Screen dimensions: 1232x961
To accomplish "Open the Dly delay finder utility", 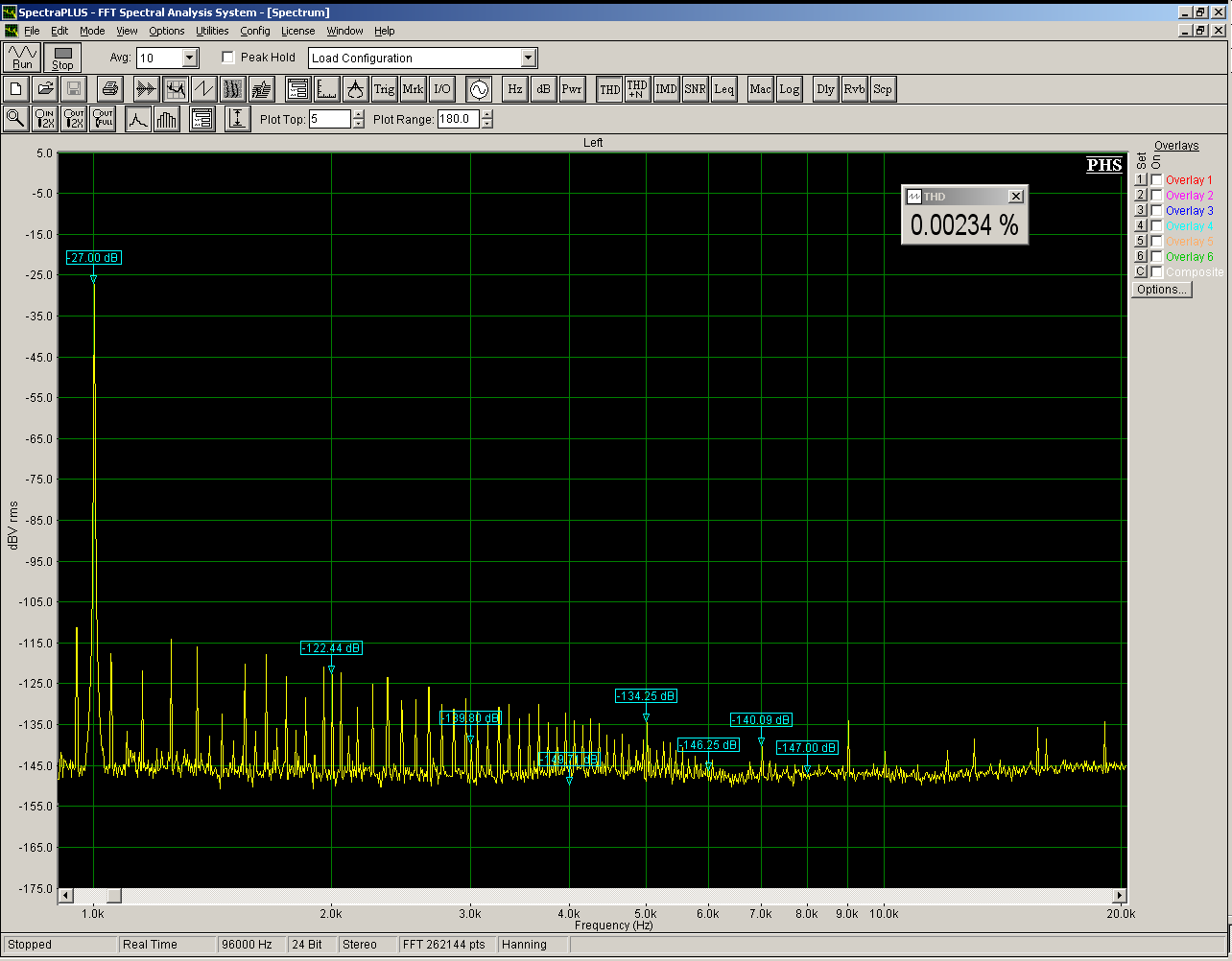I will (x=825, y=89).
